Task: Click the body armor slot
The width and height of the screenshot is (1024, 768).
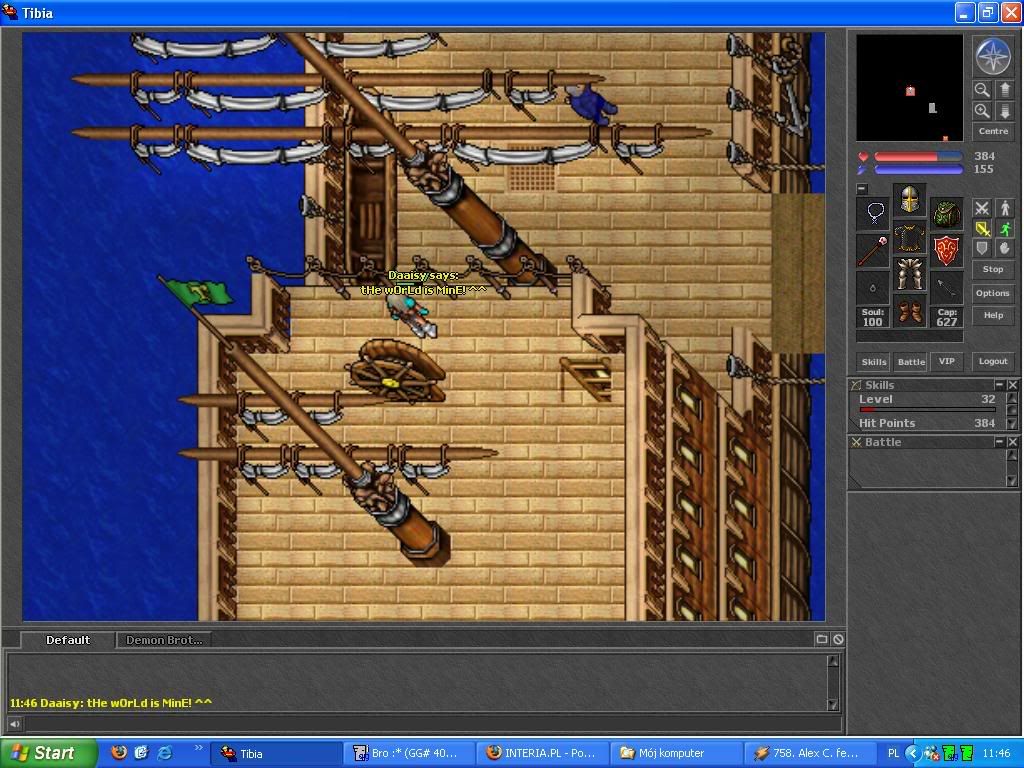Action: point(910,236)
